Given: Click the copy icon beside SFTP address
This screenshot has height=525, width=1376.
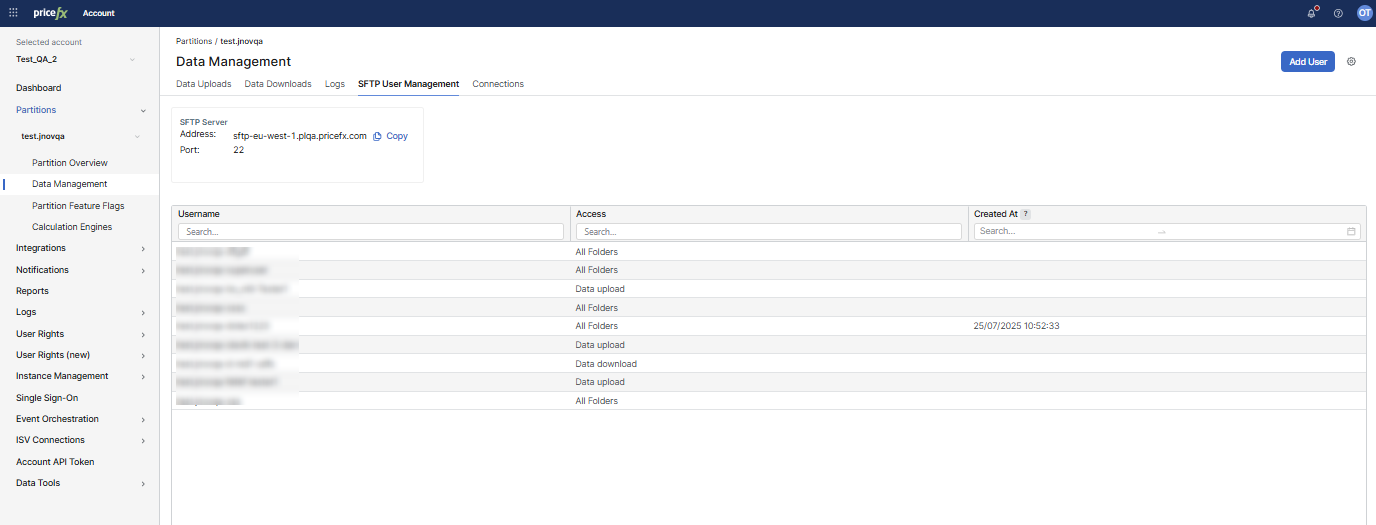Looking at the screenshot, I should click(x=378, y=136).
